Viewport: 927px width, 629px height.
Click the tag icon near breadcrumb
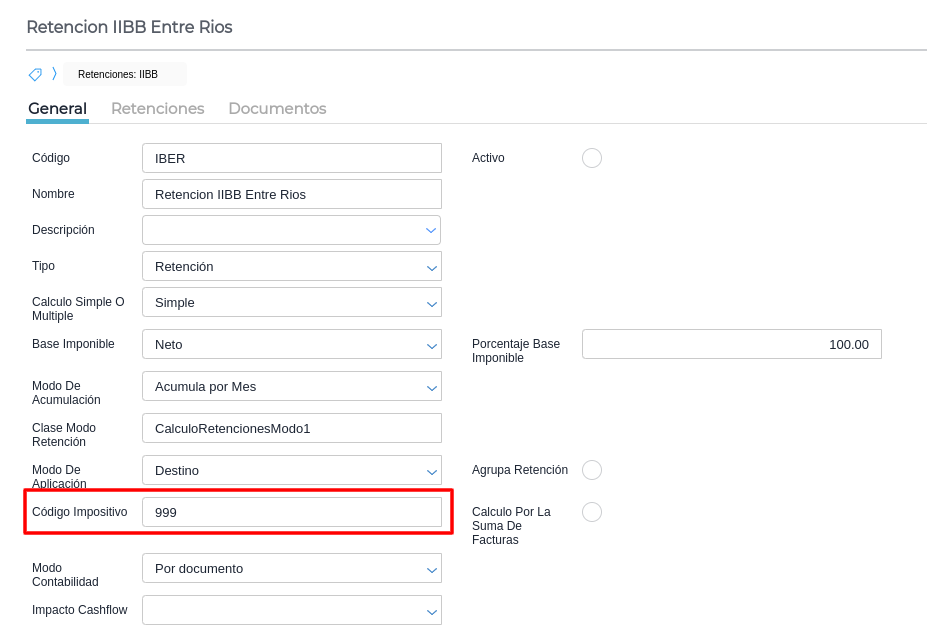[35, 74]
